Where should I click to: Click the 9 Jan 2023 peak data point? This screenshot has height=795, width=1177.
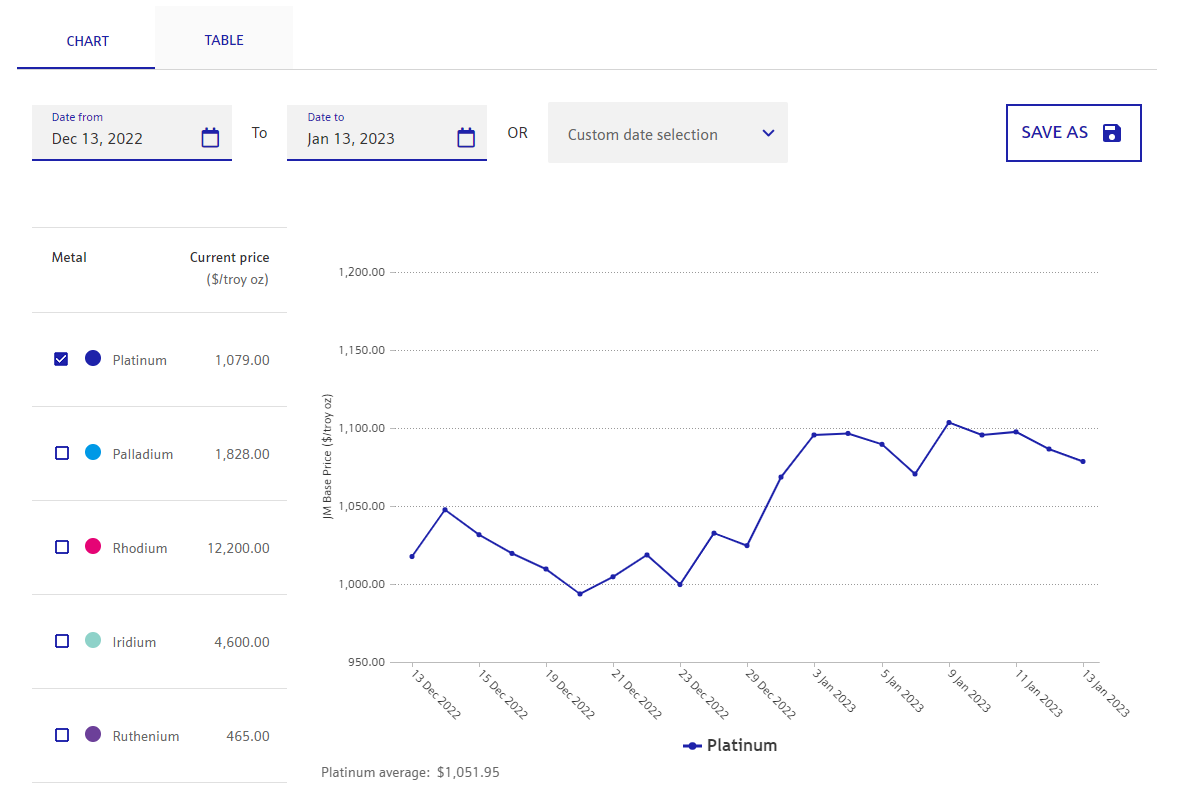[x=949, y=422]
